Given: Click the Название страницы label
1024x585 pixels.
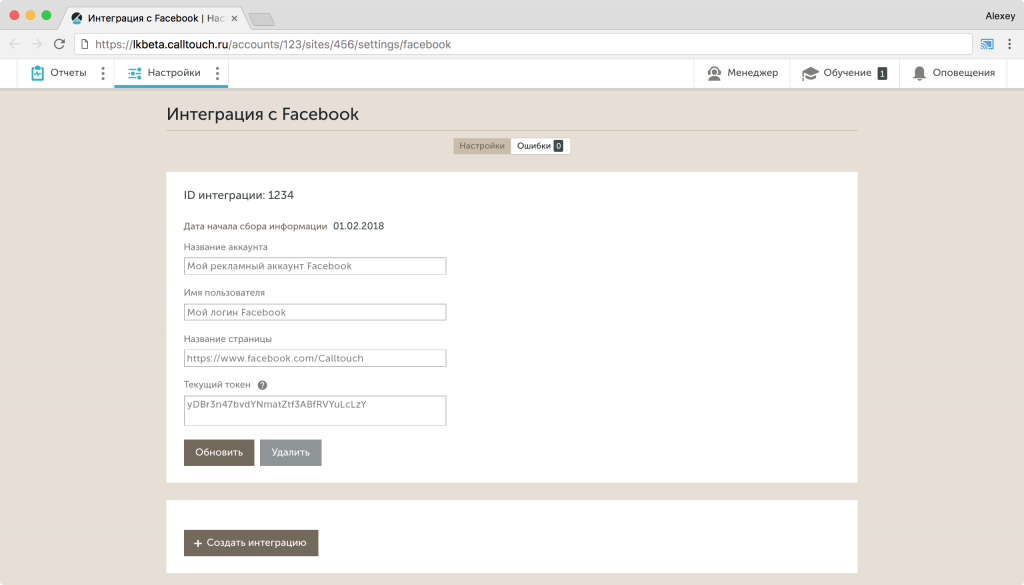Looking at the screenshot, I should 227,339.
